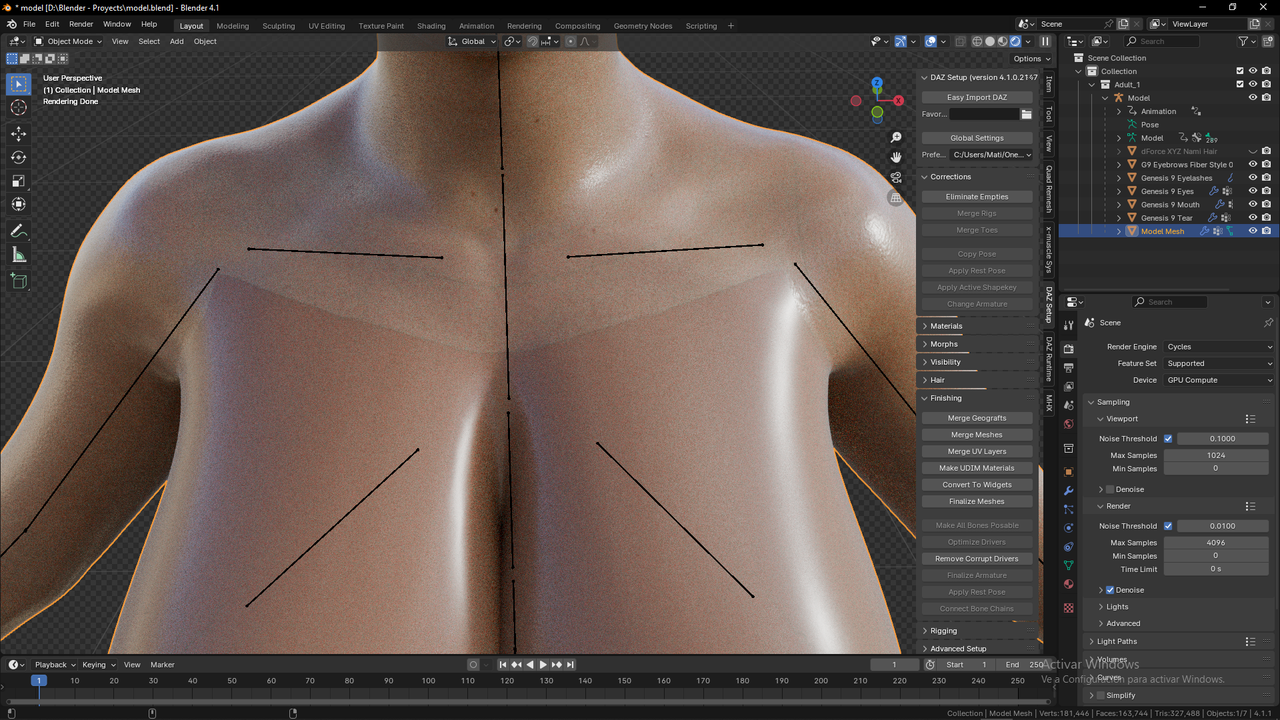Expand Genesis 9 Tear in the outliner
Image resolution: width=1280 pixels, height=720 pixels.
[1119, 218]
